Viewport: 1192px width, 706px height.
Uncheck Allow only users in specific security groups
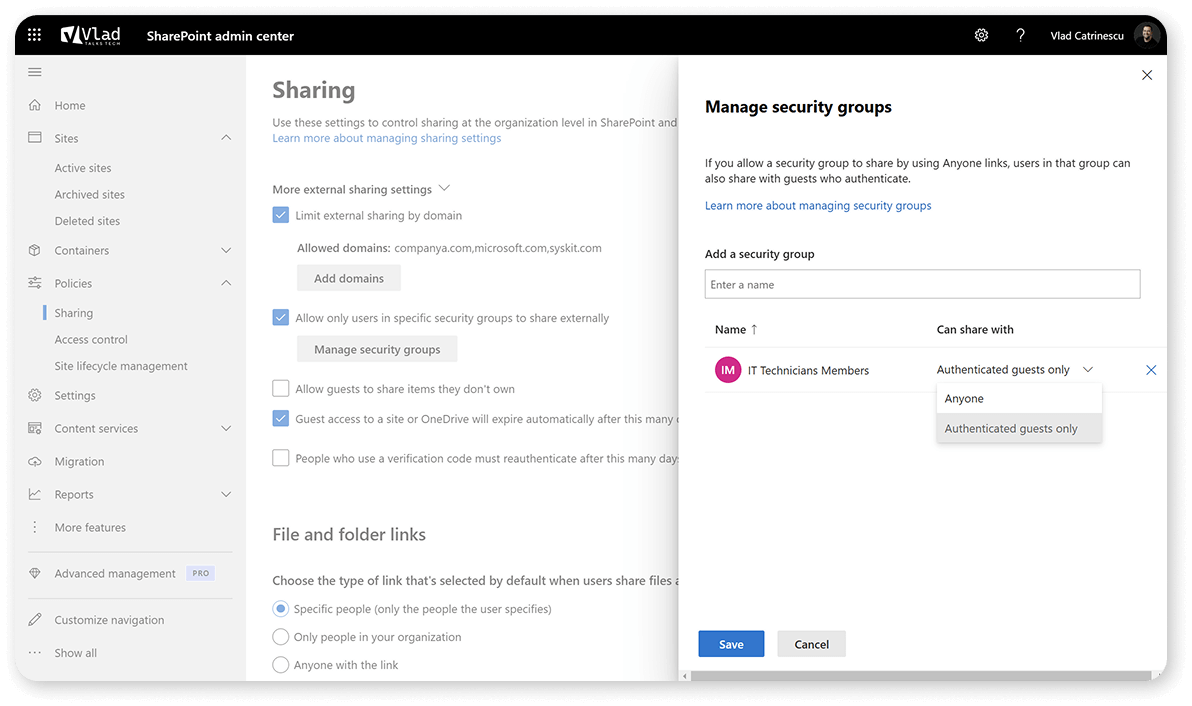281,318
